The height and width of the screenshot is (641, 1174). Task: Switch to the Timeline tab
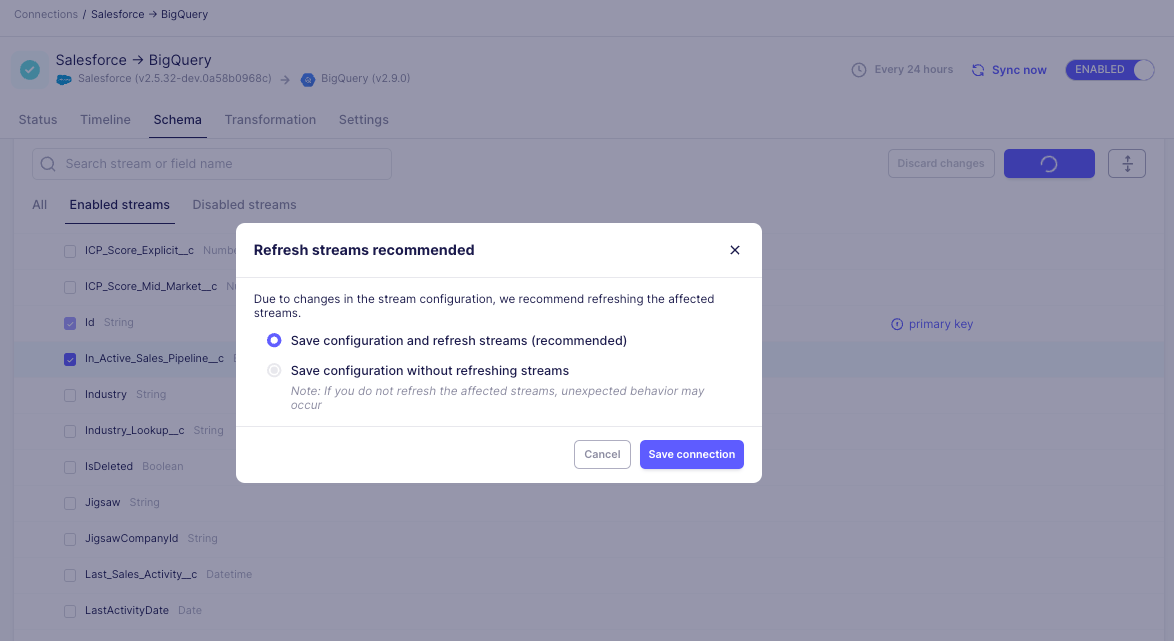[x=105, y=119]
